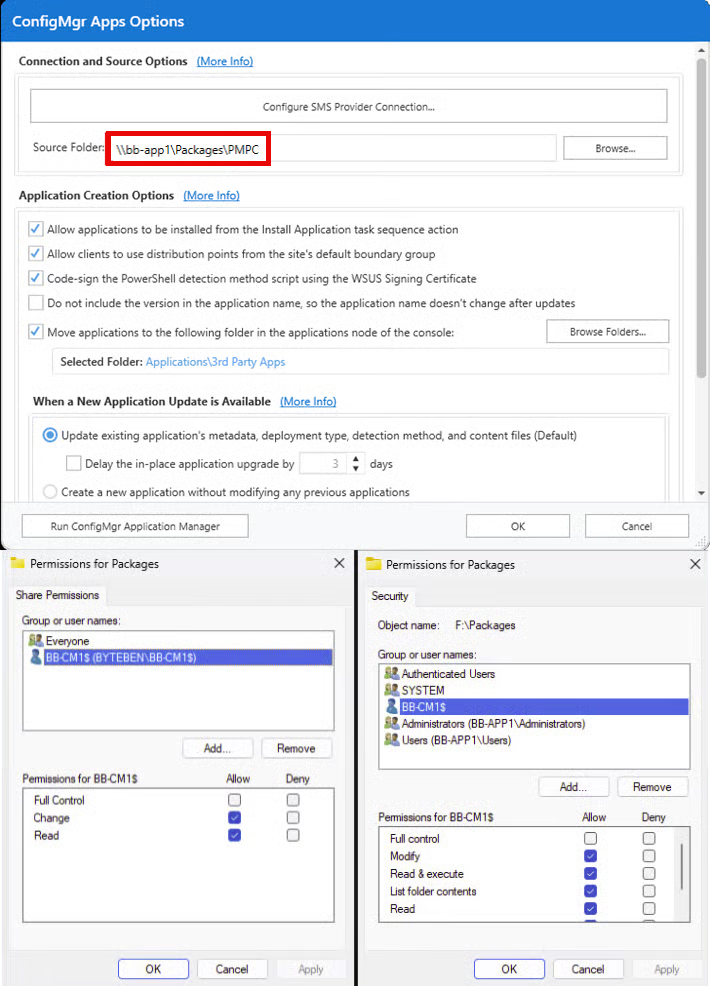Select Administrators (BB-APP1\Administrators) entry

536,723
